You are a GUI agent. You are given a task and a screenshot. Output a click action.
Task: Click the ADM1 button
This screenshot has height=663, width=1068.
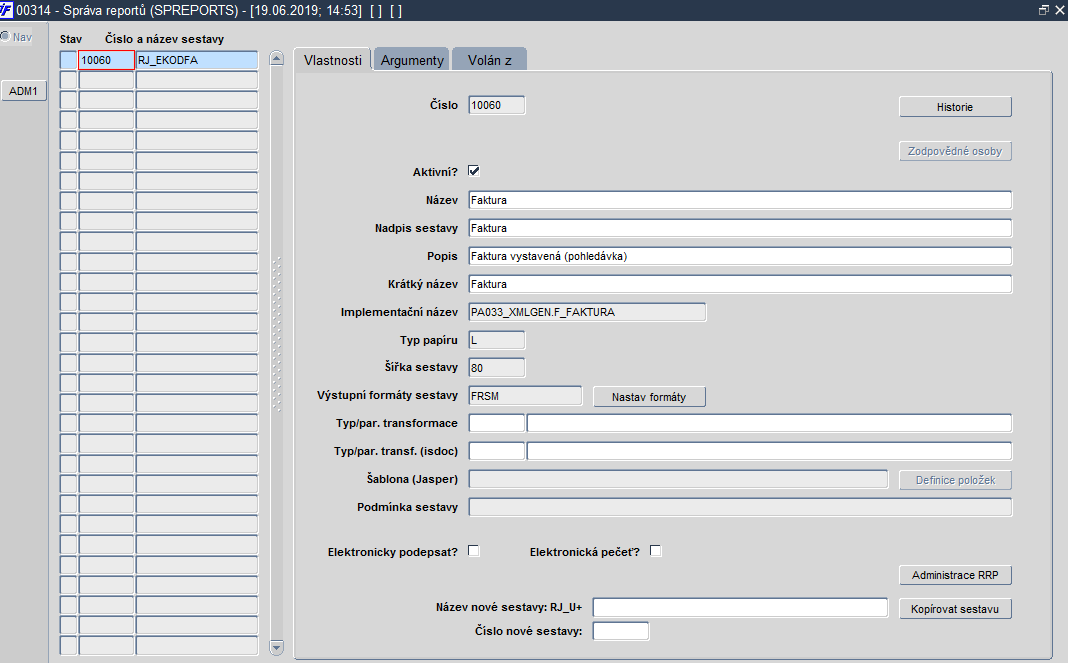(x=24, y=91)
